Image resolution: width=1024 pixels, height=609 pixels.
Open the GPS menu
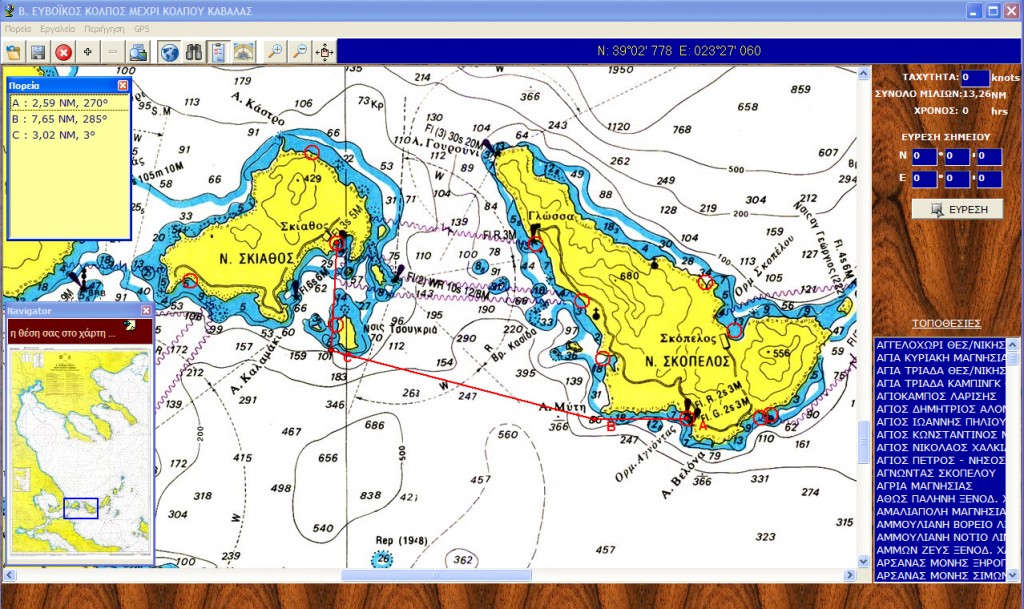pyautogui.click(x=141, y=29)
